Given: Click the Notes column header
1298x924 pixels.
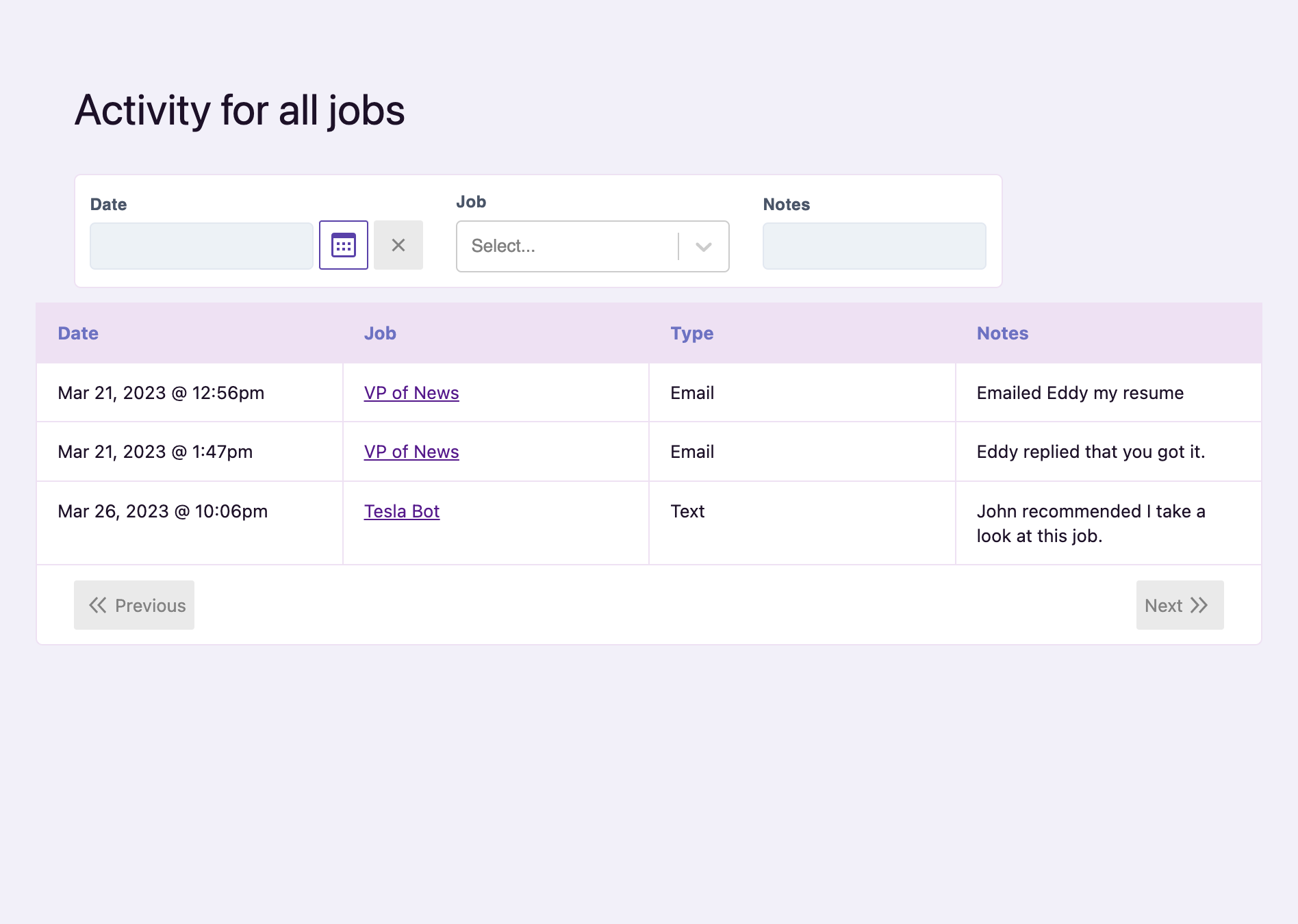Looking at the screenshot, I should (x=1002, y=333).
